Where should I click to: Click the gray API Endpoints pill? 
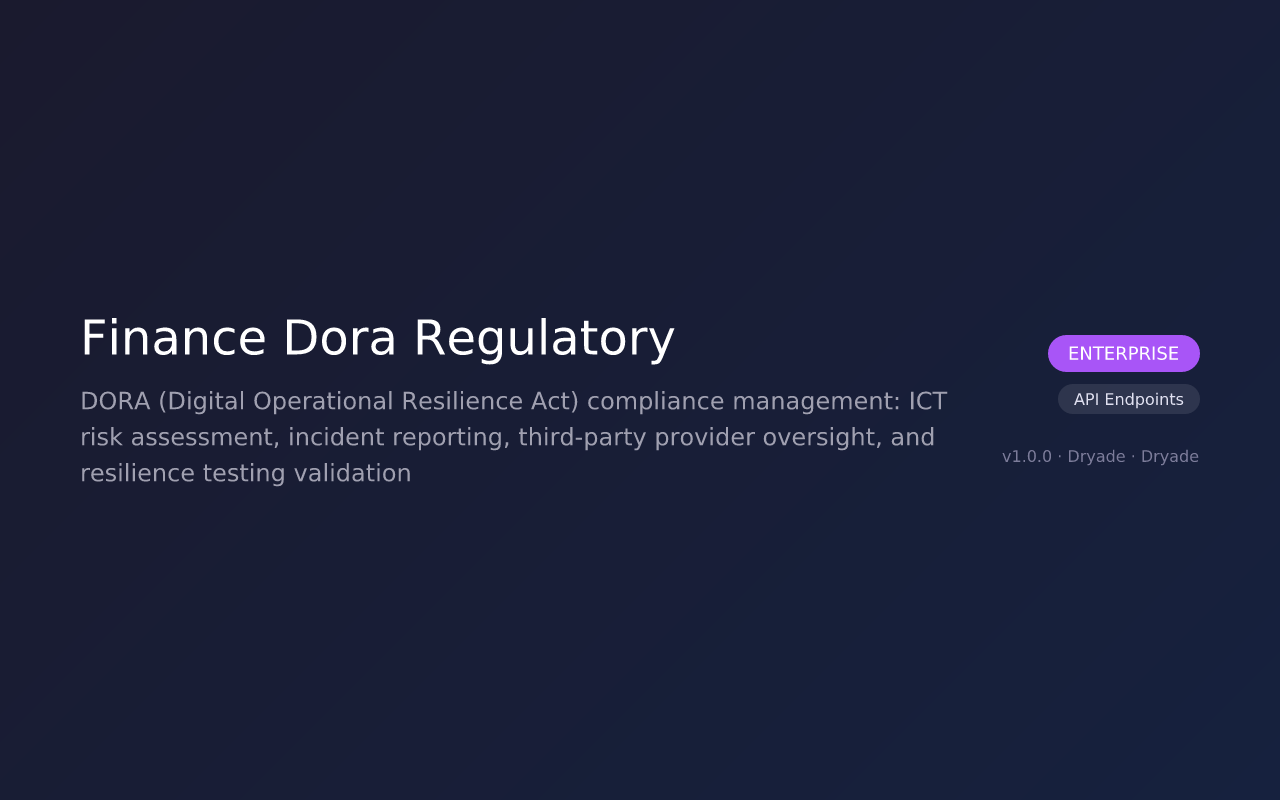(1129, 399)
